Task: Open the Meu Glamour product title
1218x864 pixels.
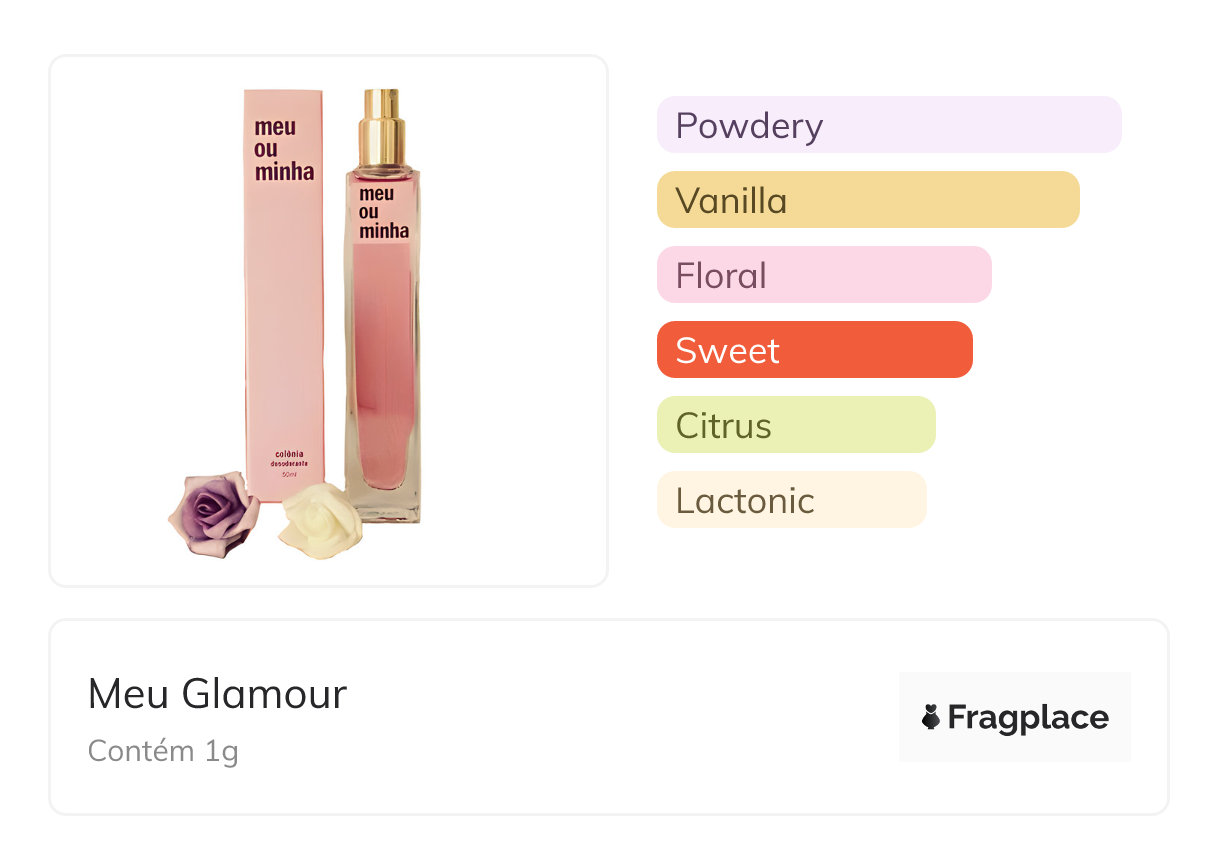Action: (217, 694)
